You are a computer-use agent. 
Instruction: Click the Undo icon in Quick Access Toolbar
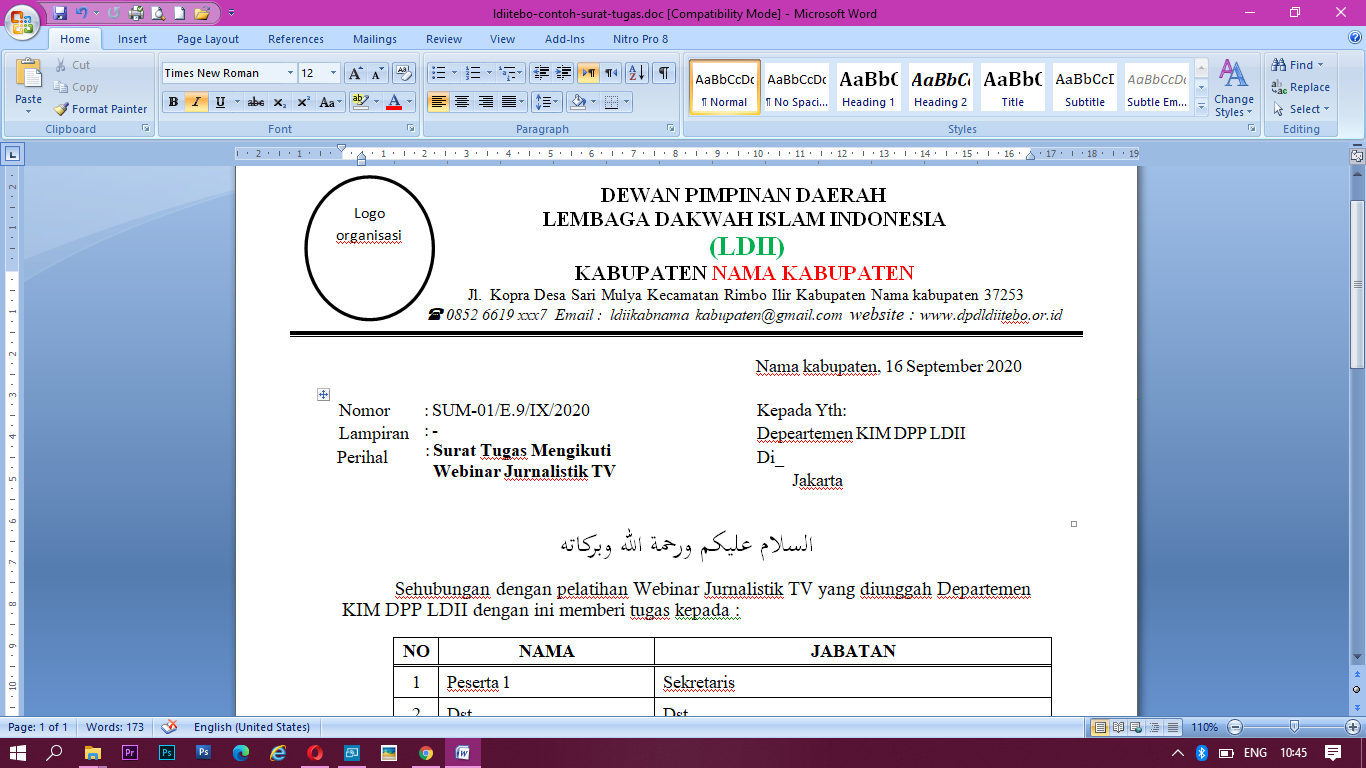81,13
